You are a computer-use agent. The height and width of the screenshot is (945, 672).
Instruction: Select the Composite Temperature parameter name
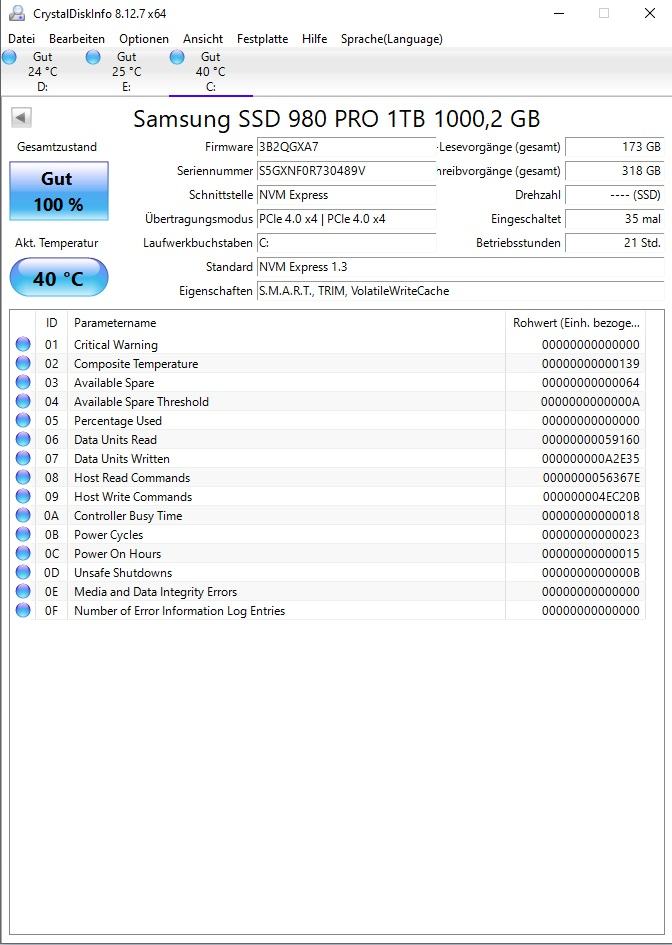coord(136,363)
